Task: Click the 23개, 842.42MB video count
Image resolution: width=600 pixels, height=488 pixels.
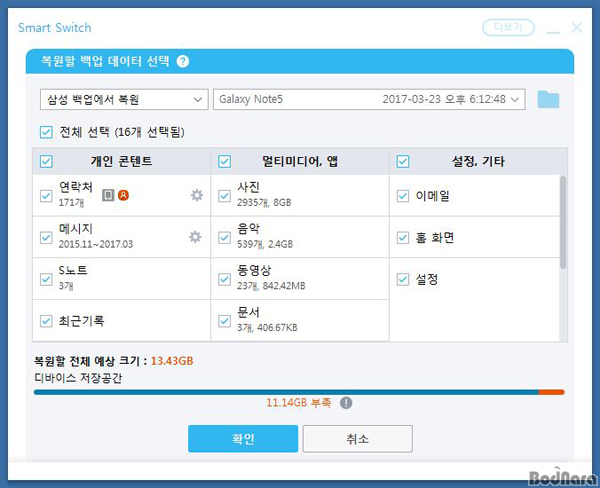Action: (x=271, y=286)
